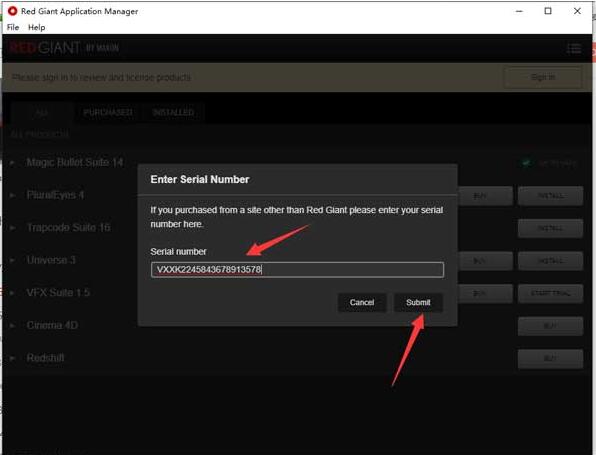Click Install button for Trapcode Suite 16
The height and width of the screenshot is (455, 596).
[x=550, y=228]
